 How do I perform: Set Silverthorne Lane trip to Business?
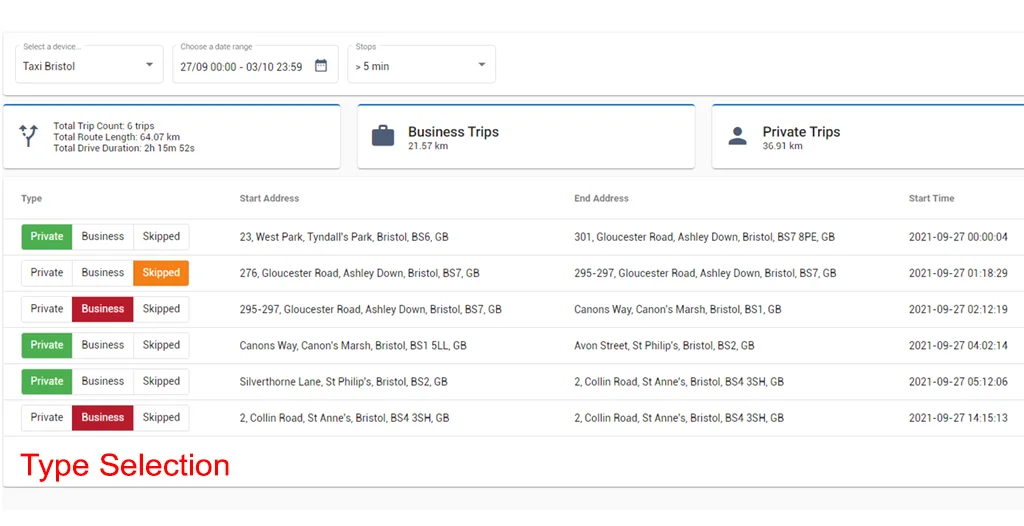103,381
